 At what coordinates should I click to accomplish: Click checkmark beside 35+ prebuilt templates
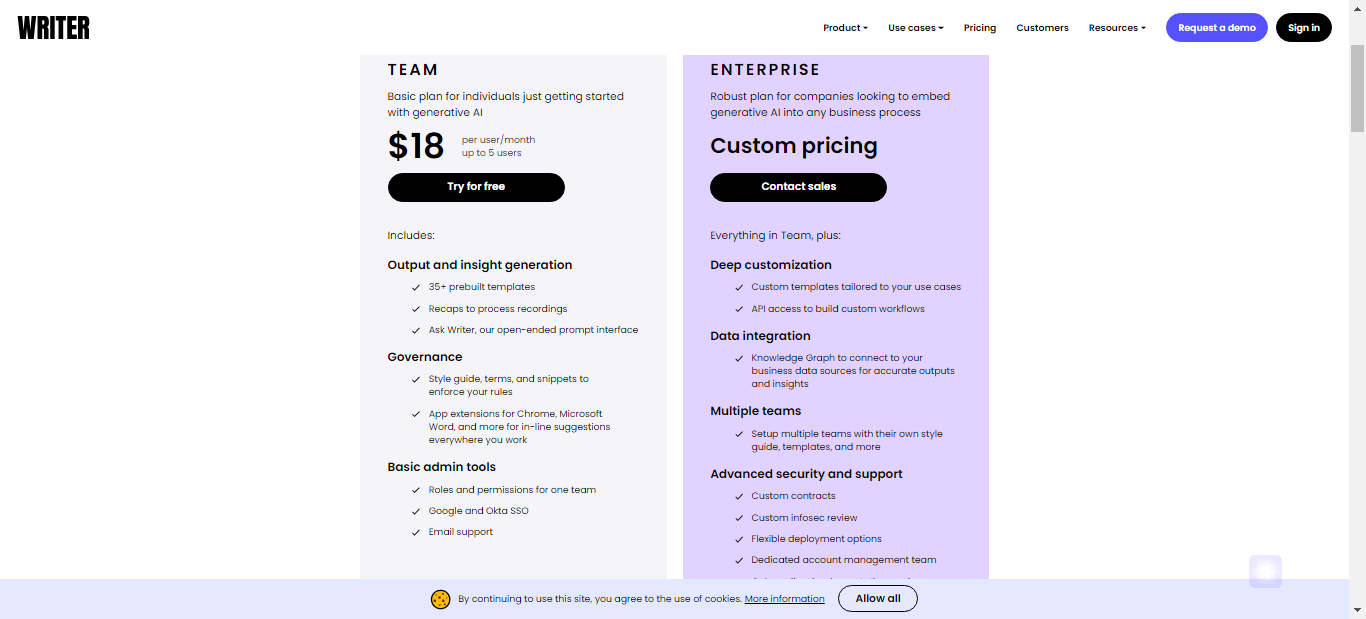click(416, 287)
